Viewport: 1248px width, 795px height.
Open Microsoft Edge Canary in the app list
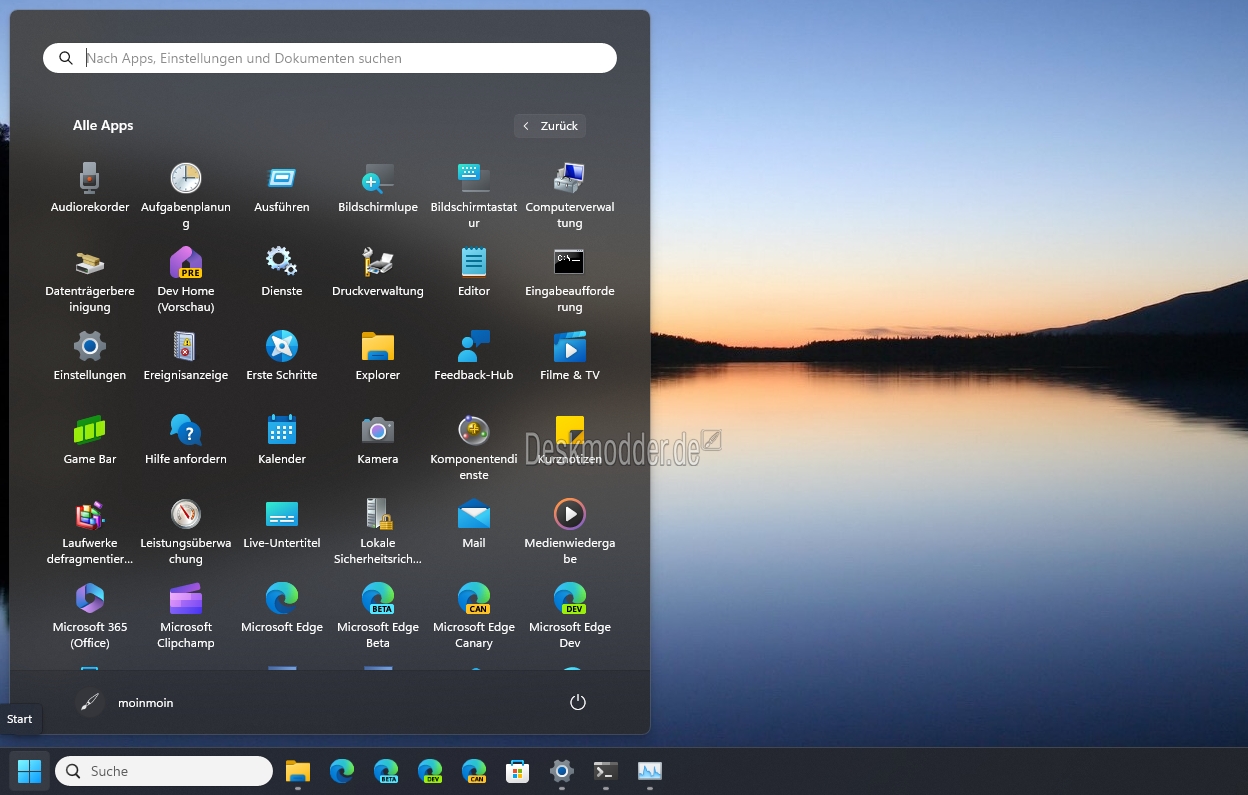474,615
